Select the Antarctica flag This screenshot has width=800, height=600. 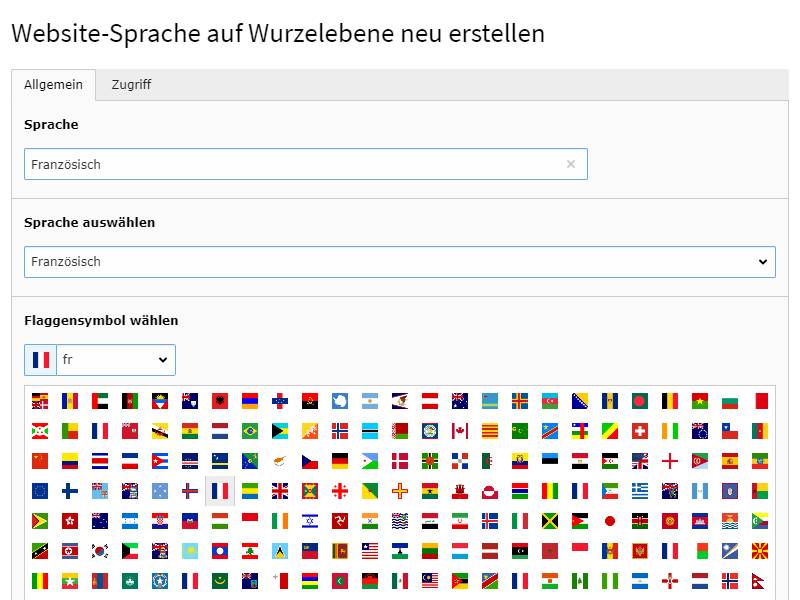pos(340,401)
